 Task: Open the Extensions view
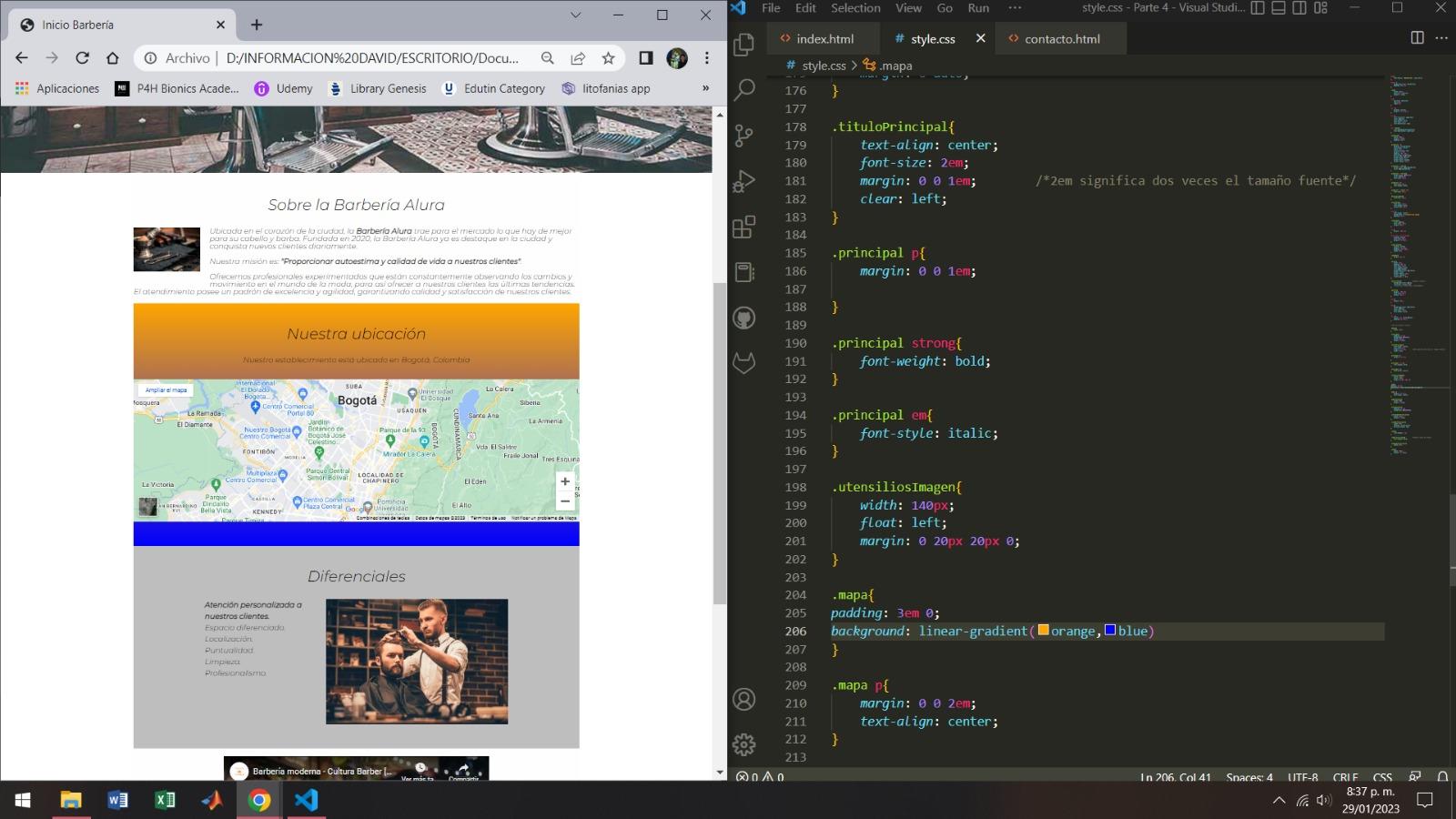pyautogui.click(x=744, y=227)
